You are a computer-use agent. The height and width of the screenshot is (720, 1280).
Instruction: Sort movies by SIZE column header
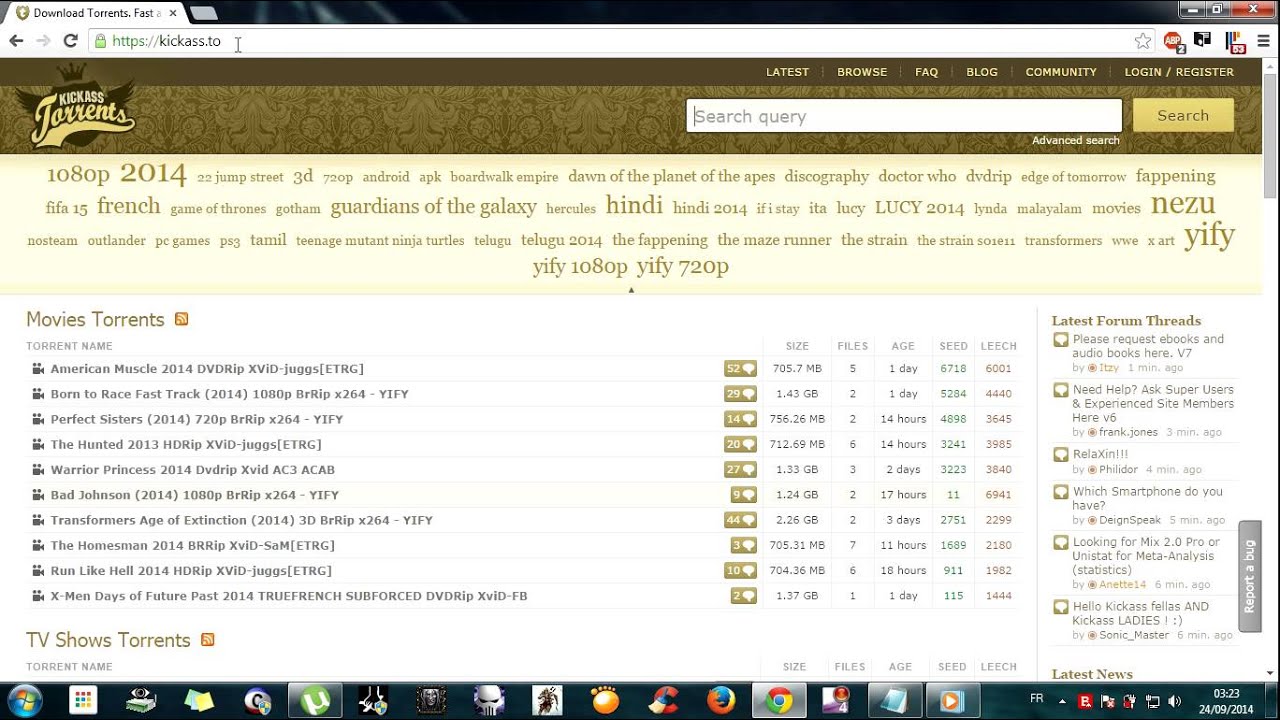click(797, 346)
